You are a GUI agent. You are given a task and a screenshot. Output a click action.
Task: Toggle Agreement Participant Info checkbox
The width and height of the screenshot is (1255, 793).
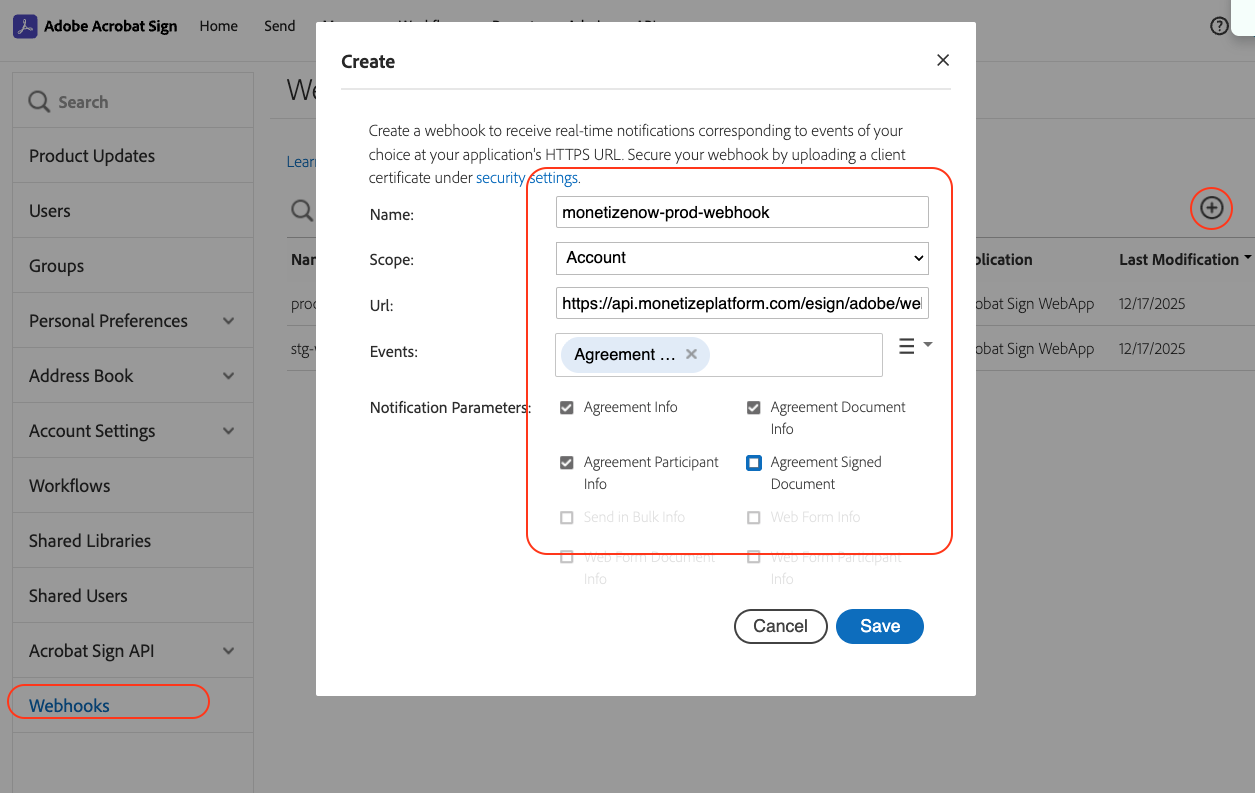pos(567,463)
